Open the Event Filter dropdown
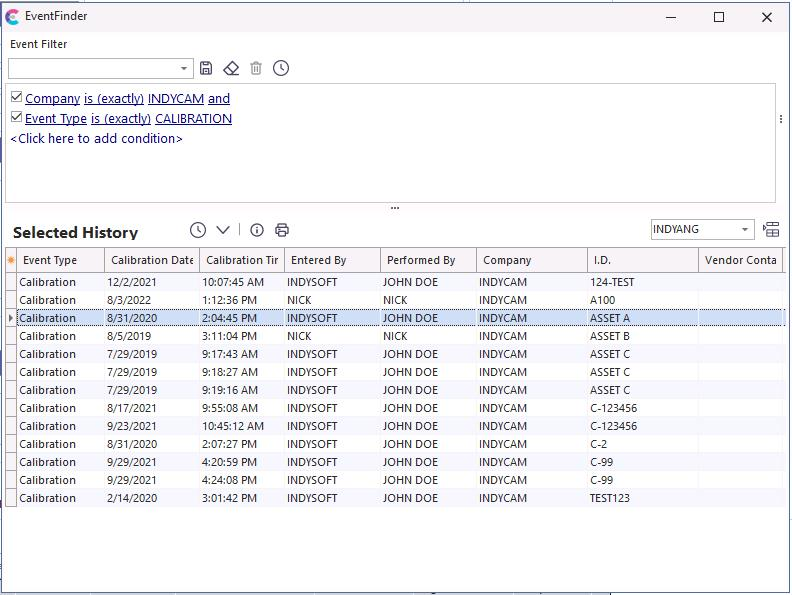Viewport: 792px width, 595px height. pyautogui.click(x=184, y=69)
